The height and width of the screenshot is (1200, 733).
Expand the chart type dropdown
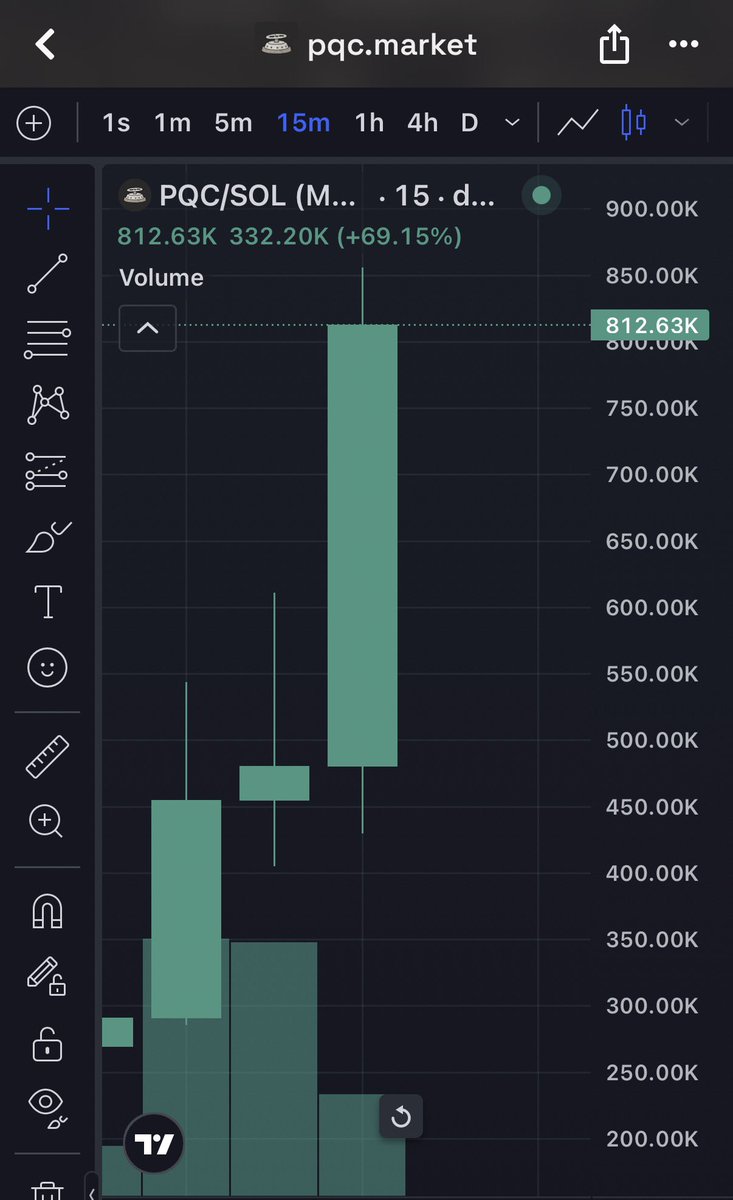(682, 123)
